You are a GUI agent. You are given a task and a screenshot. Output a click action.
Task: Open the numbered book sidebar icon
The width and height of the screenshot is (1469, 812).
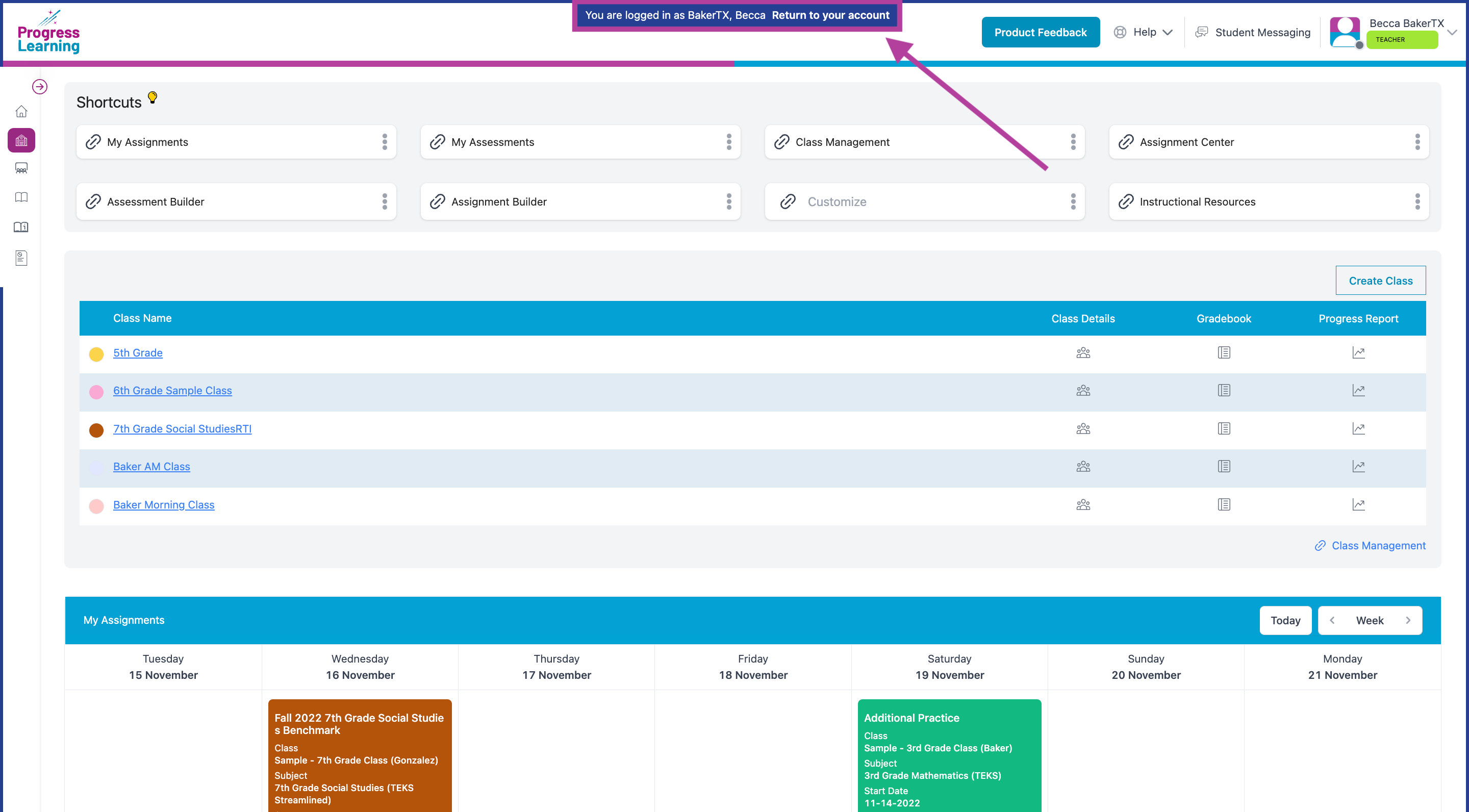(21, 227)
